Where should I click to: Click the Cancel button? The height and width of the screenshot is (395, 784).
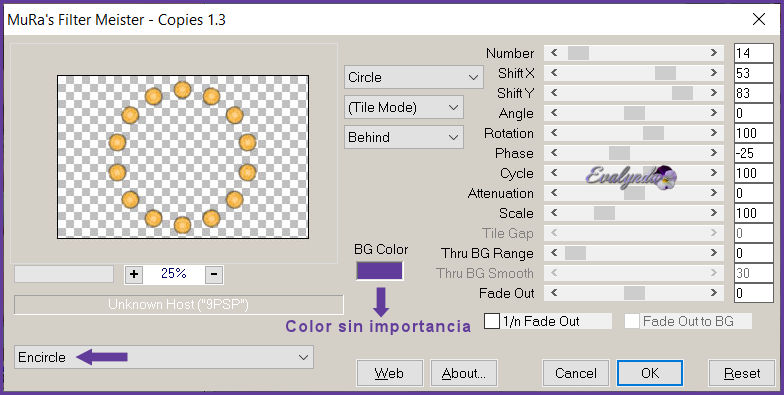[x=576, y=373]
